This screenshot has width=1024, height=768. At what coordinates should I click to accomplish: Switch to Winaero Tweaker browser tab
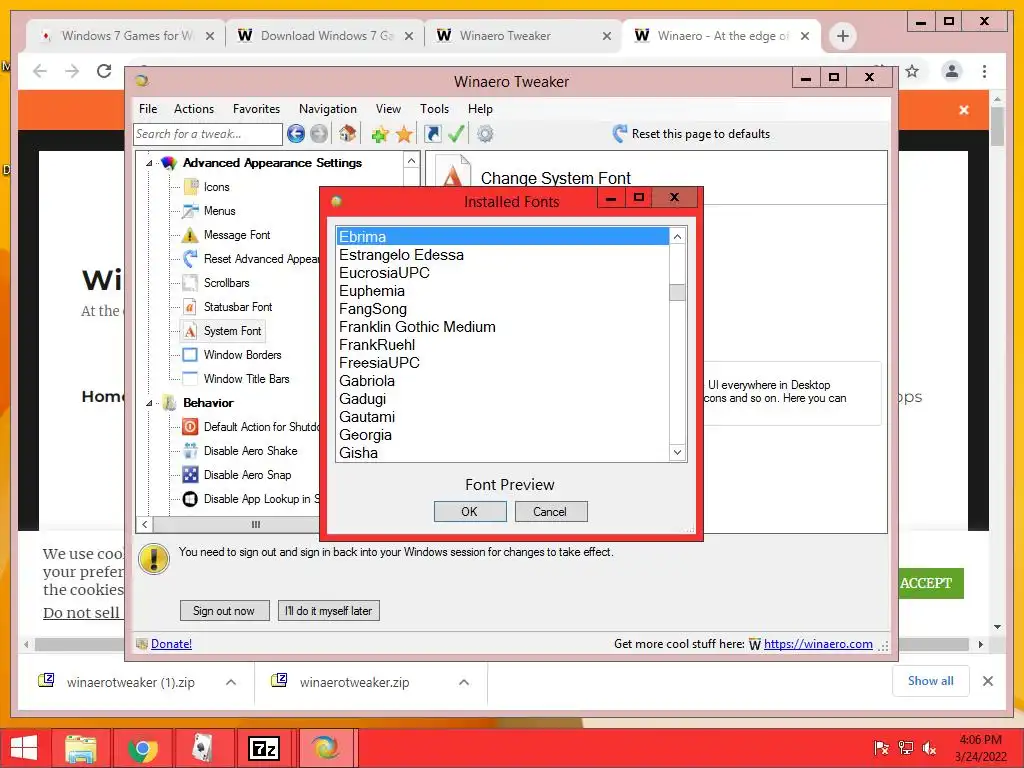click(x=522, y=36)
